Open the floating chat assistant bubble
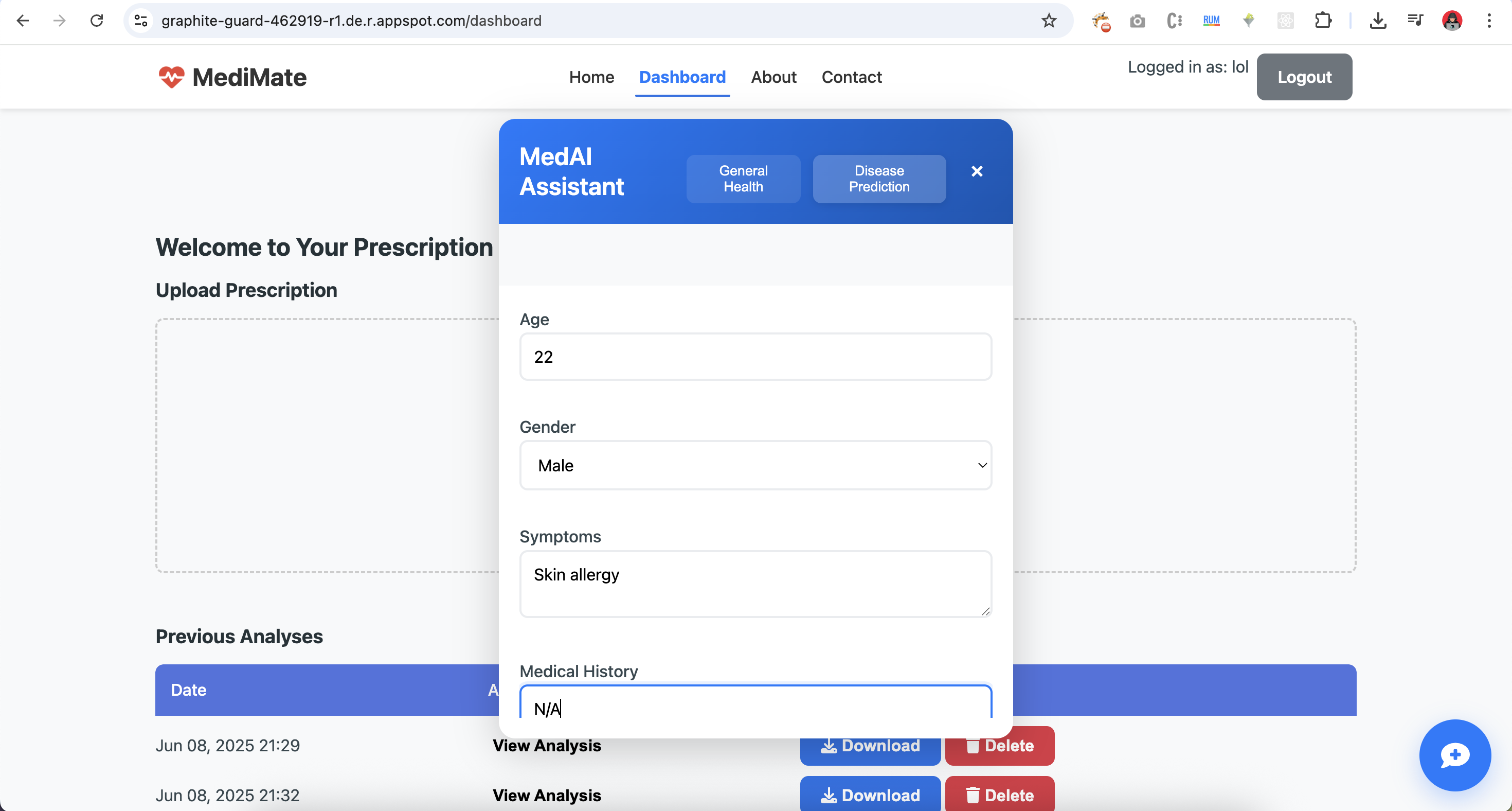The image size is (1512, 811). [1454, 754]
